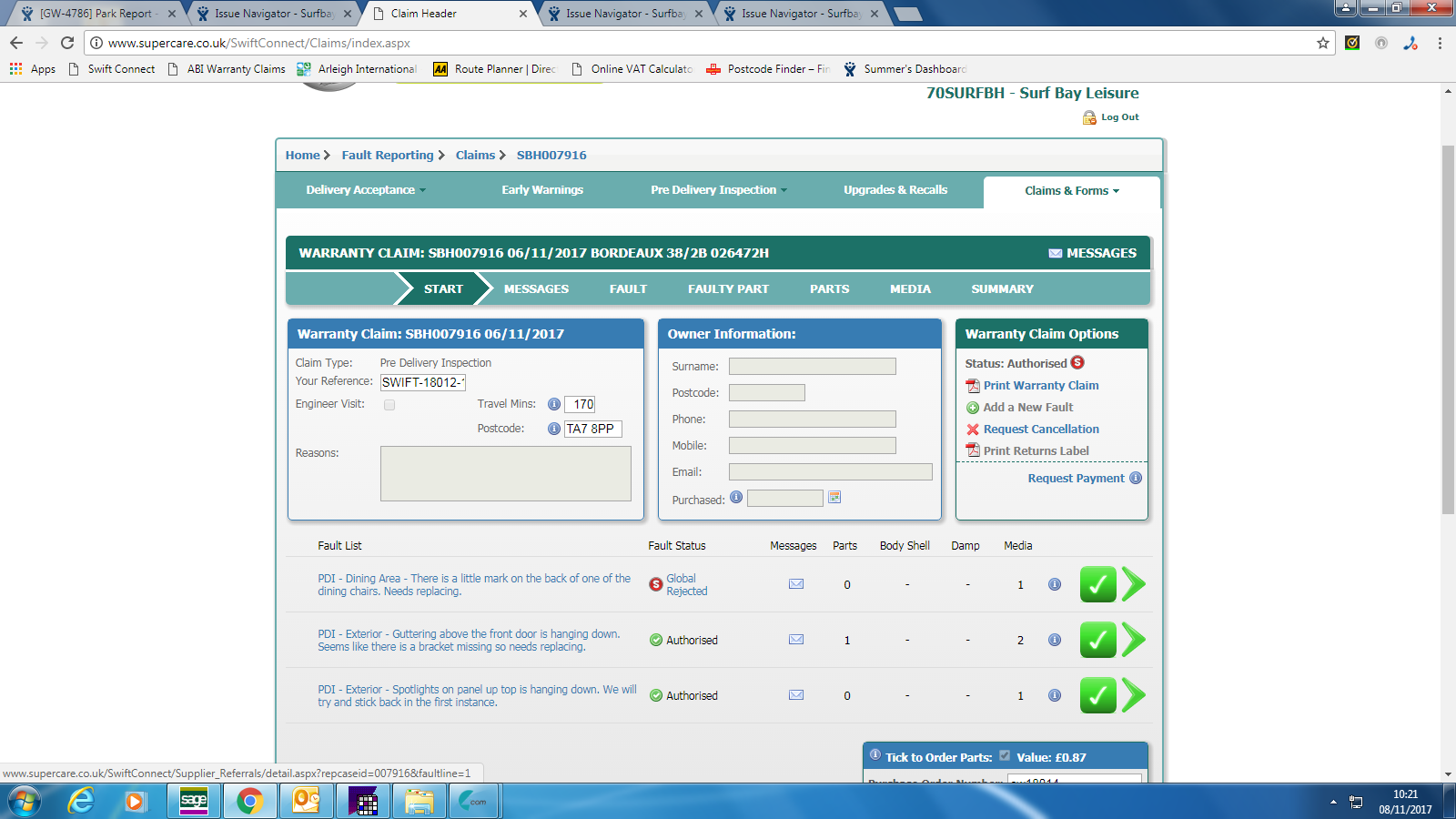The width and height of the screenshot is (1456, 819).
Task: Open the ABI Warranty Claims bookmark
Action: (227, 69)
